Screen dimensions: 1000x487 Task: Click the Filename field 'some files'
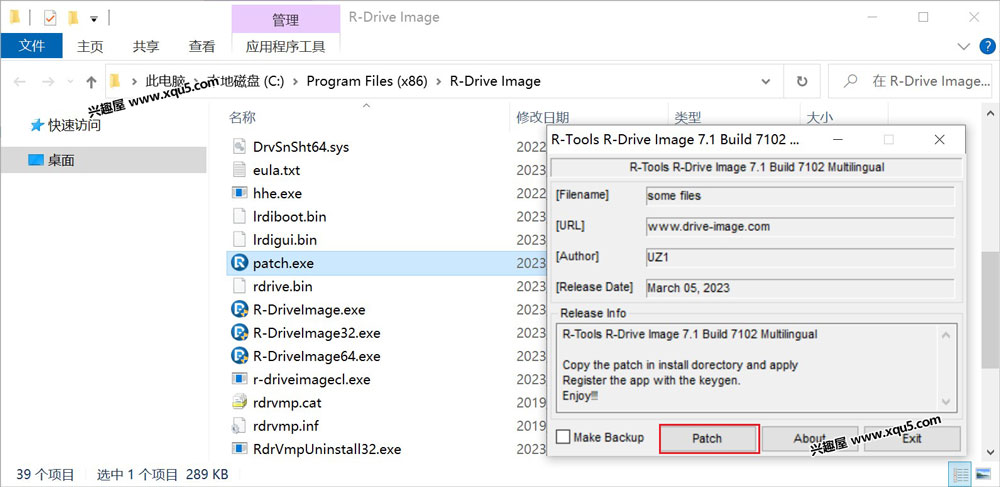[x=800, y=196]
